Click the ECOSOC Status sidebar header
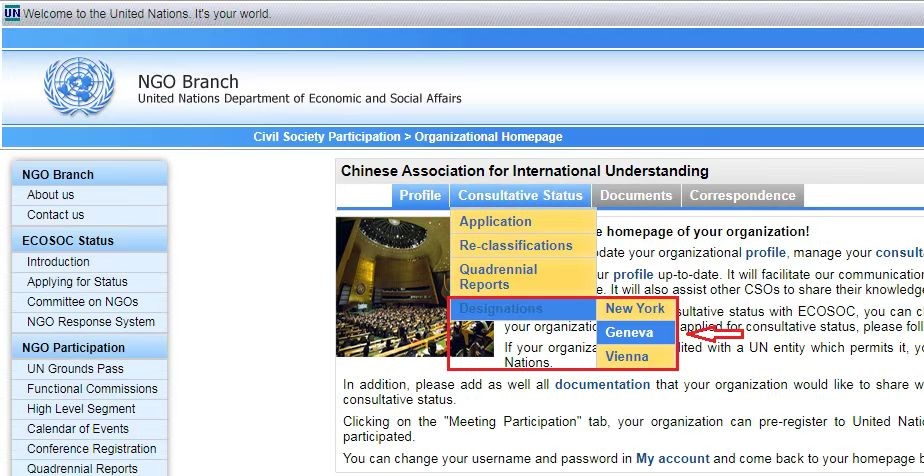 coord(90,240)
